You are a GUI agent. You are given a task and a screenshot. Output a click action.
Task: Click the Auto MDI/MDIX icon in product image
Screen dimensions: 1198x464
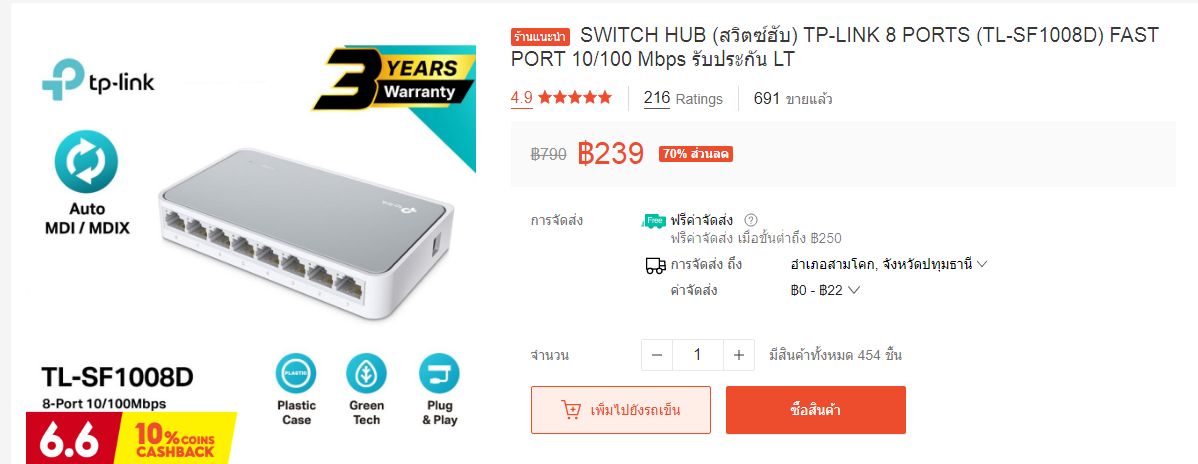[86, 164]
